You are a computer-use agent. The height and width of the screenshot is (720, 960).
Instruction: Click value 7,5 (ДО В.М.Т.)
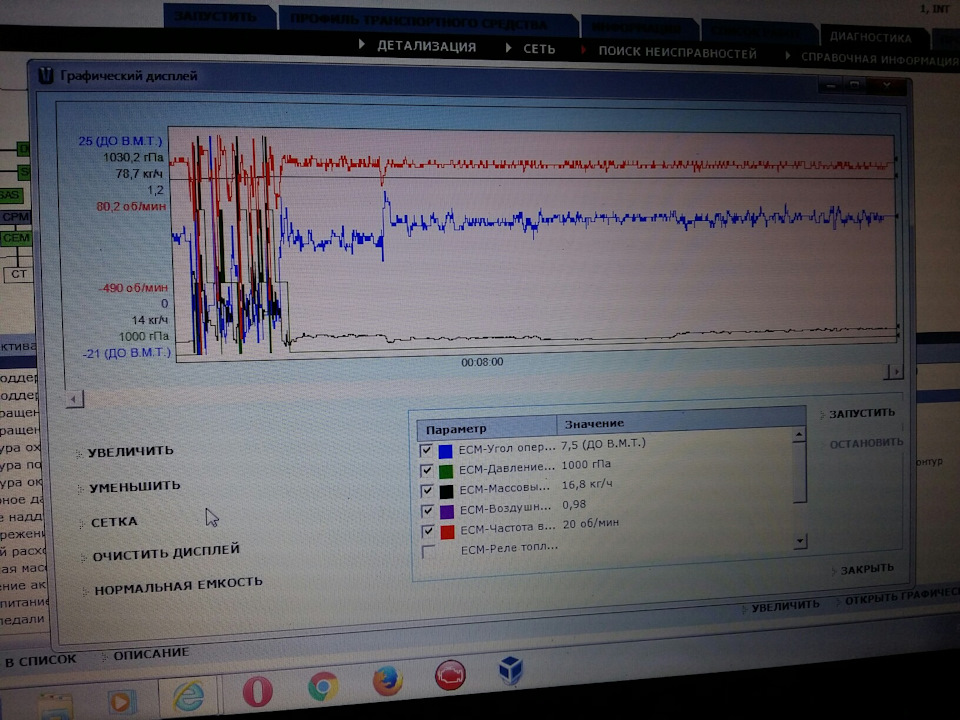pos(603,444)
